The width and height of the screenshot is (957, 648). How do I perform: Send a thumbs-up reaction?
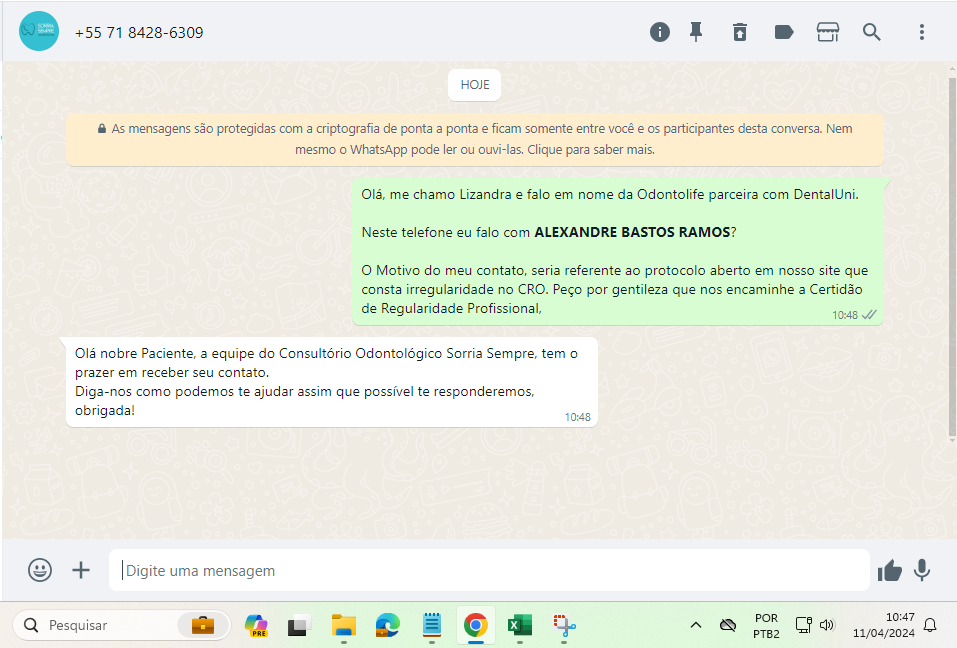pos(890,571)
